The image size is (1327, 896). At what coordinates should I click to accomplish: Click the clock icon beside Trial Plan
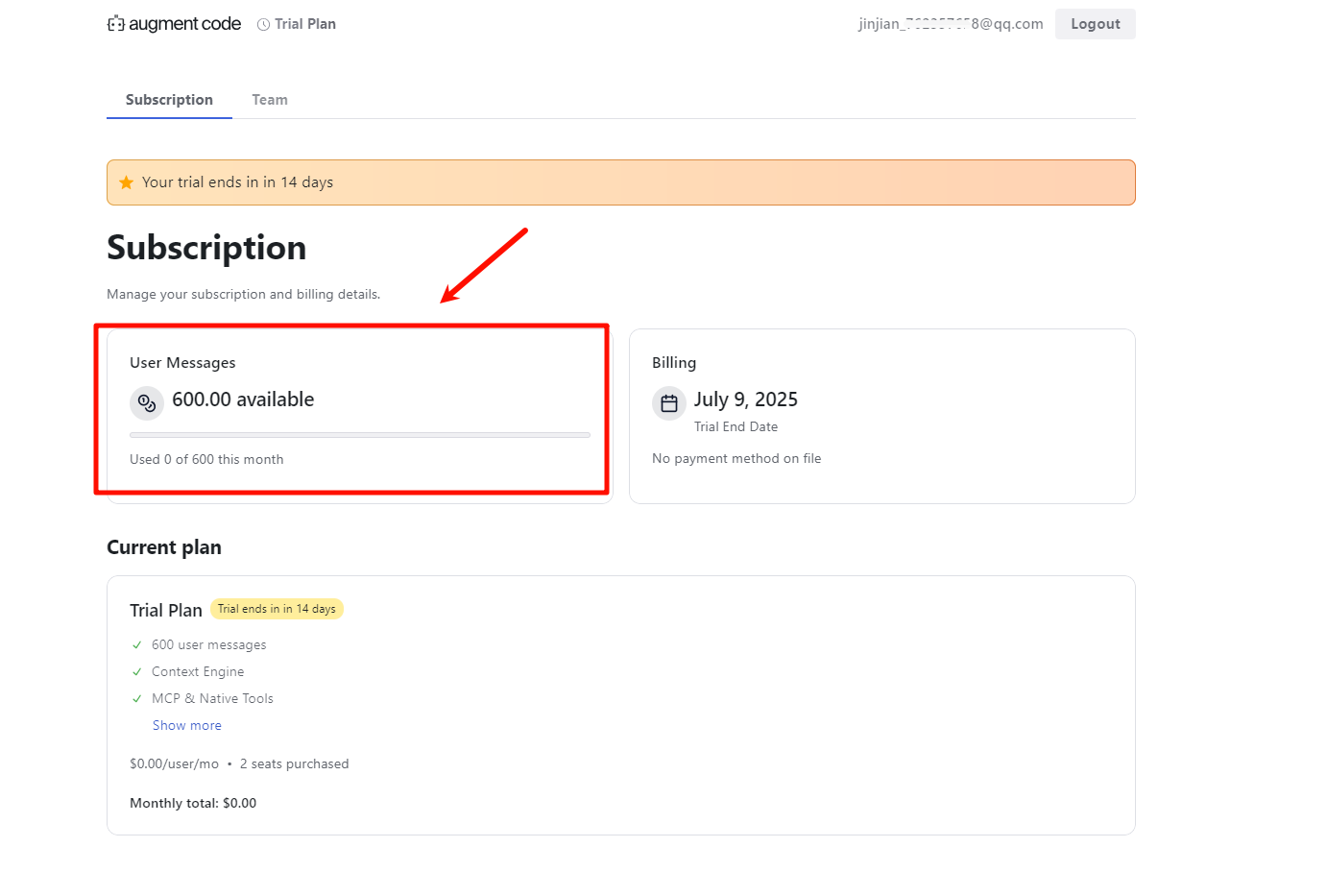263,25
